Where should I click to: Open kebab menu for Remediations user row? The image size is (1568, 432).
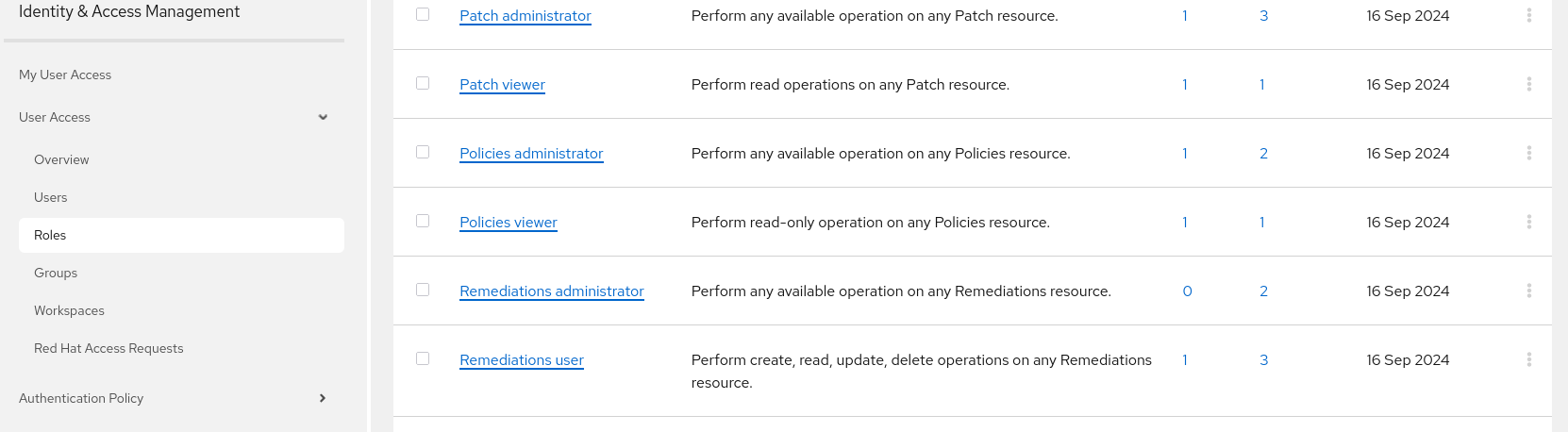1528,359
